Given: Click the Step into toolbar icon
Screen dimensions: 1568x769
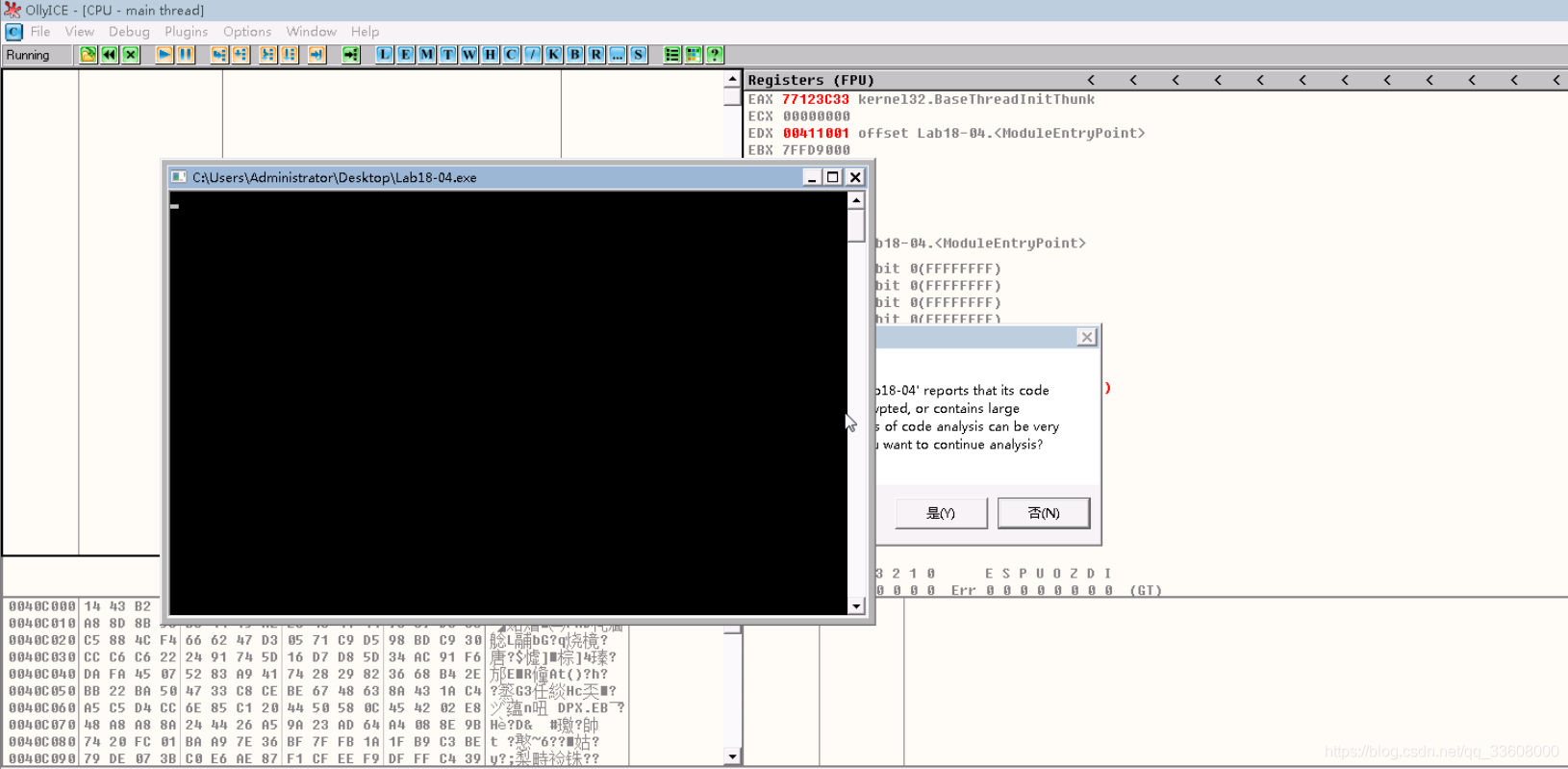Looking at the screenshot, I should pos(219,55).
